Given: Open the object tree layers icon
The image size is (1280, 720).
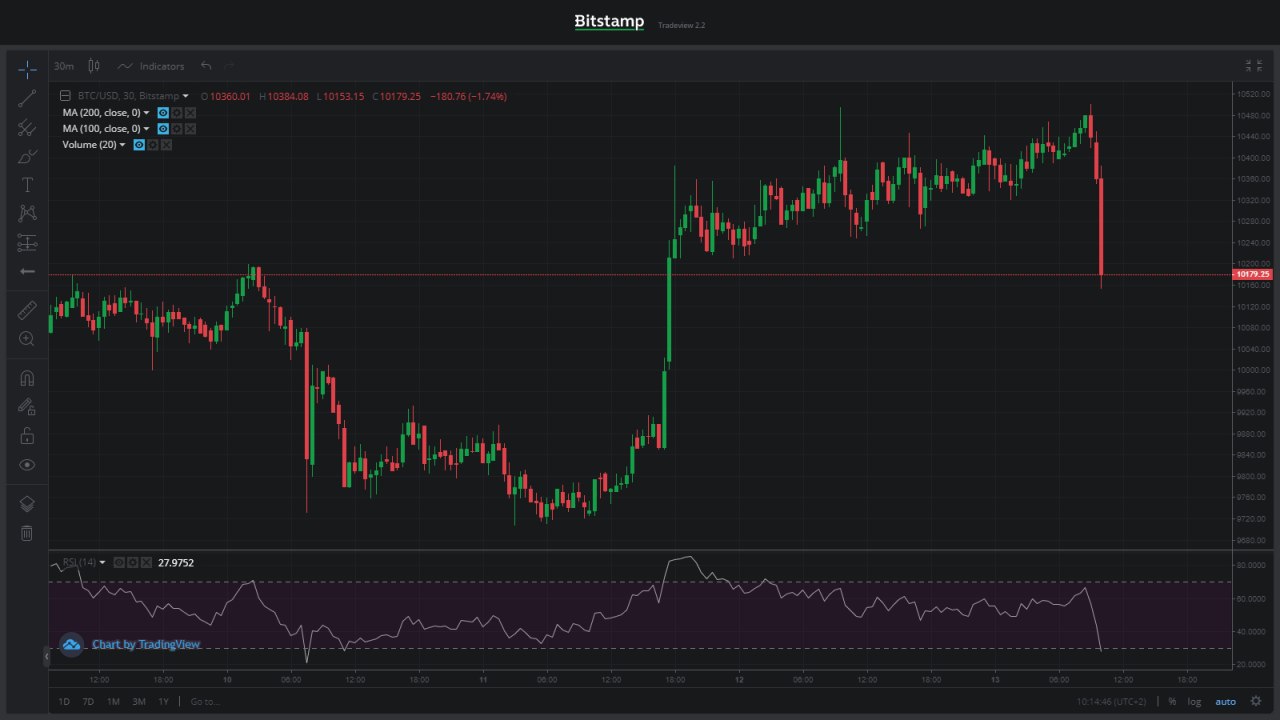Looking at the screenshot, I should (x=27, y=504).
